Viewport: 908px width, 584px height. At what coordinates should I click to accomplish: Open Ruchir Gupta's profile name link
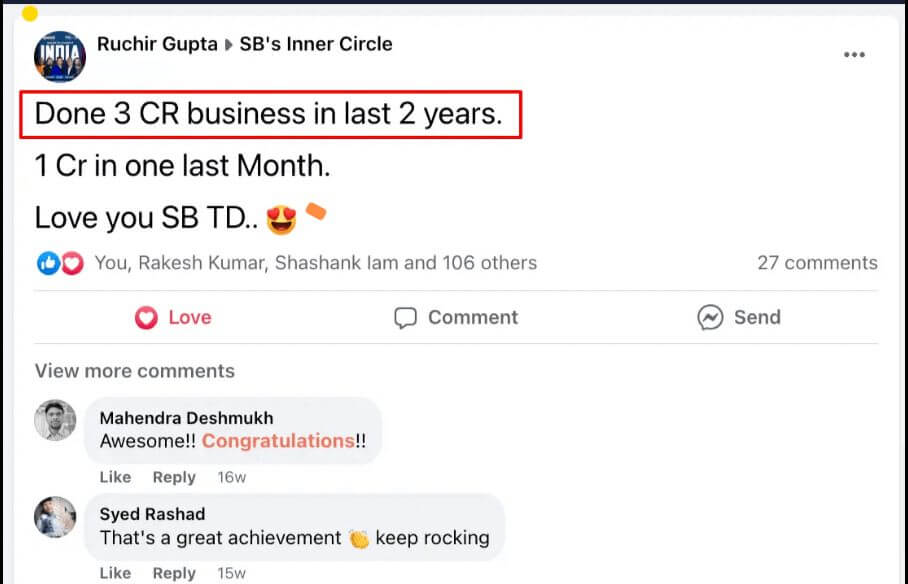158,44
